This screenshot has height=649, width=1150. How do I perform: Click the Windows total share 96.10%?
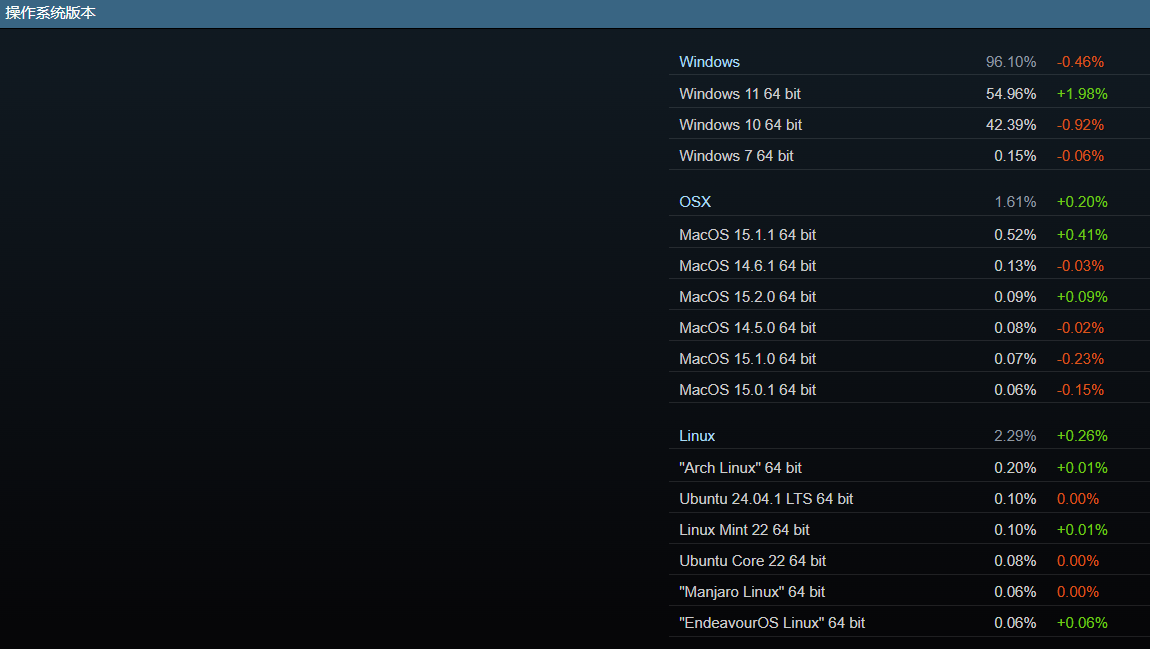(x=1011, y=62)
